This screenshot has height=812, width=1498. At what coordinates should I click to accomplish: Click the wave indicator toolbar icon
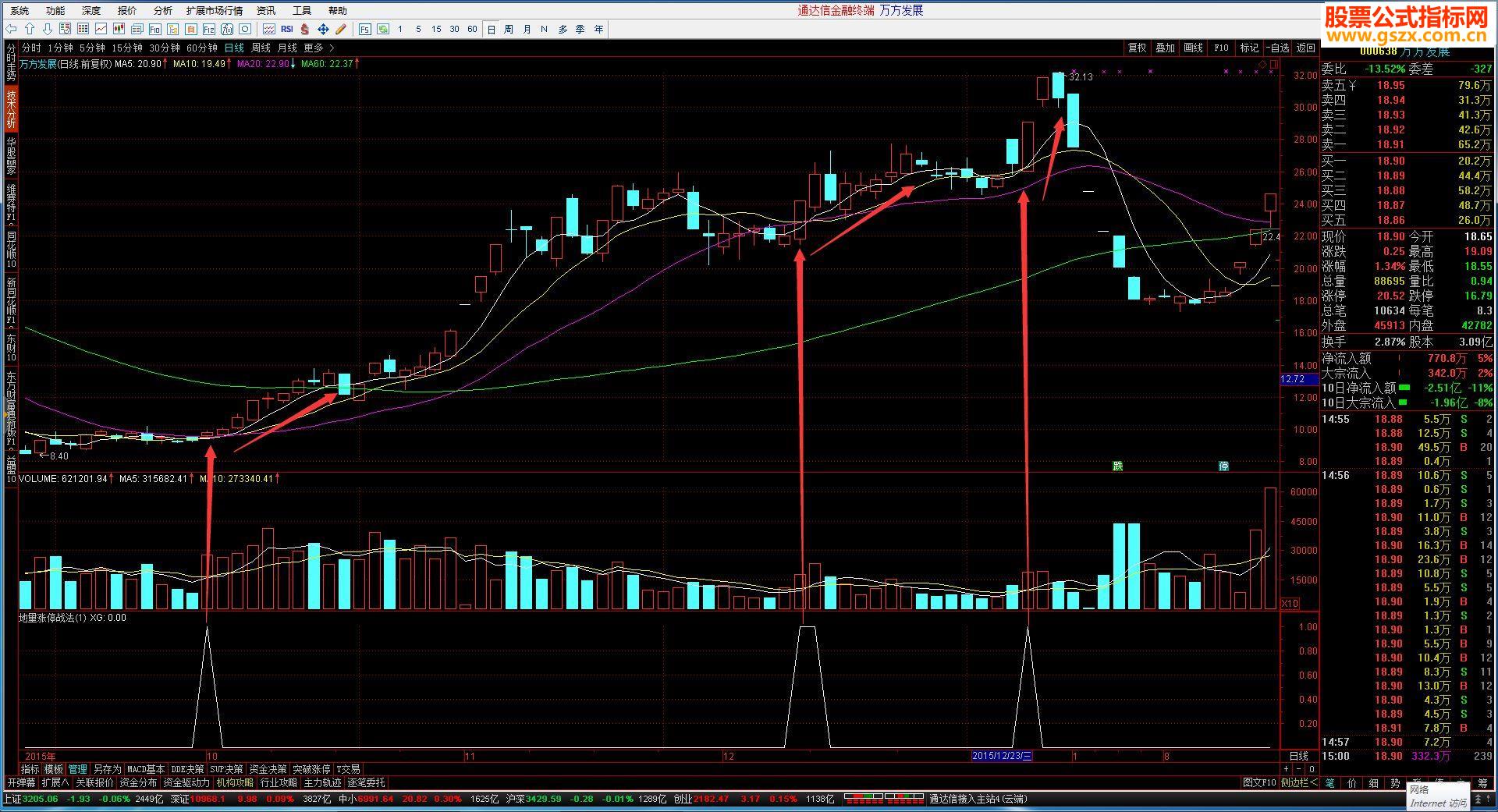click(268, 29)
